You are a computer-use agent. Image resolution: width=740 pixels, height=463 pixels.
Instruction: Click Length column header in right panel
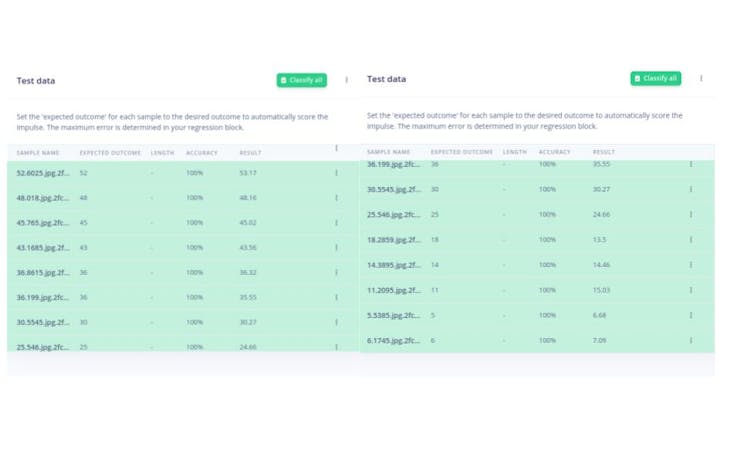click(514, 152)
